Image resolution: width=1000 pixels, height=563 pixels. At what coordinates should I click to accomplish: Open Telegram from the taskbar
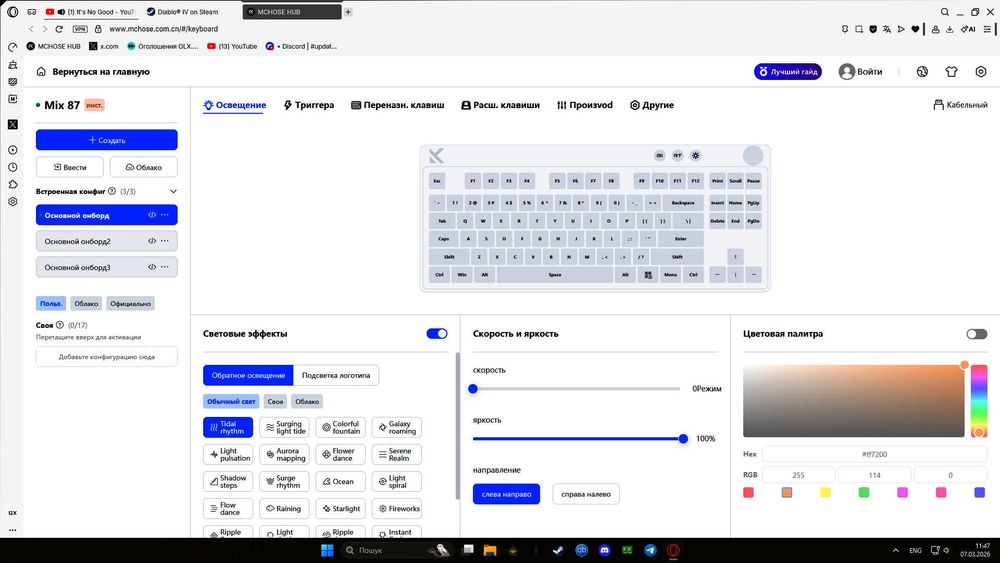click(650, 550)
